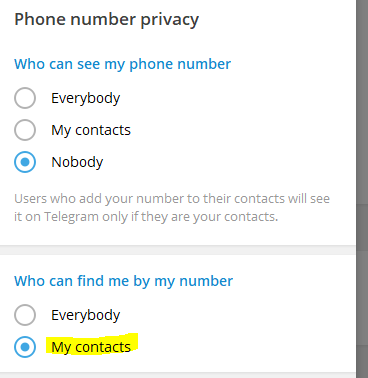Click the gray divider between the two sections

pyautogui.click(x=178, y=250)
